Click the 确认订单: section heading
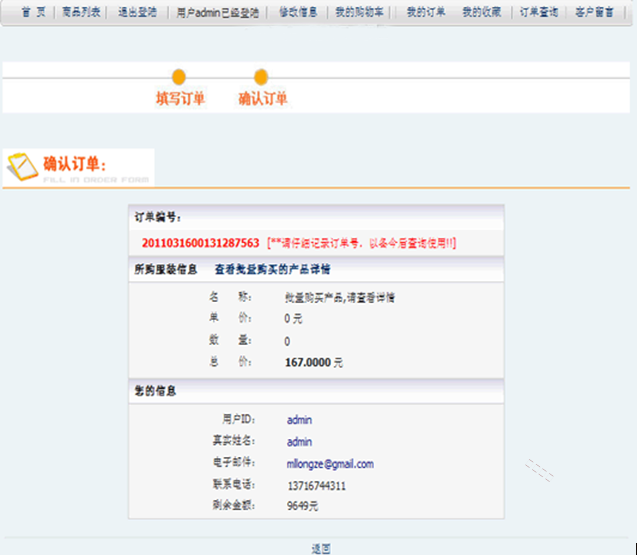The width and height of the screenshot is (637, 555). click(75, 164)
